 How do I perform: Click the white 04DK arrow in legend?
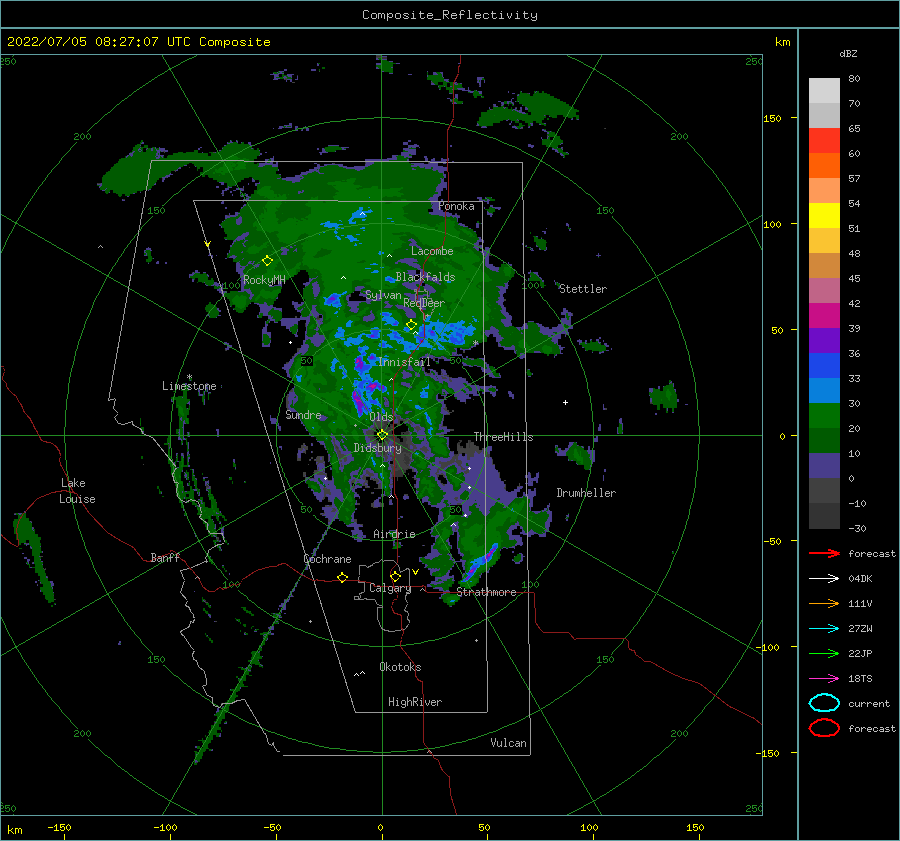[824, 579]
